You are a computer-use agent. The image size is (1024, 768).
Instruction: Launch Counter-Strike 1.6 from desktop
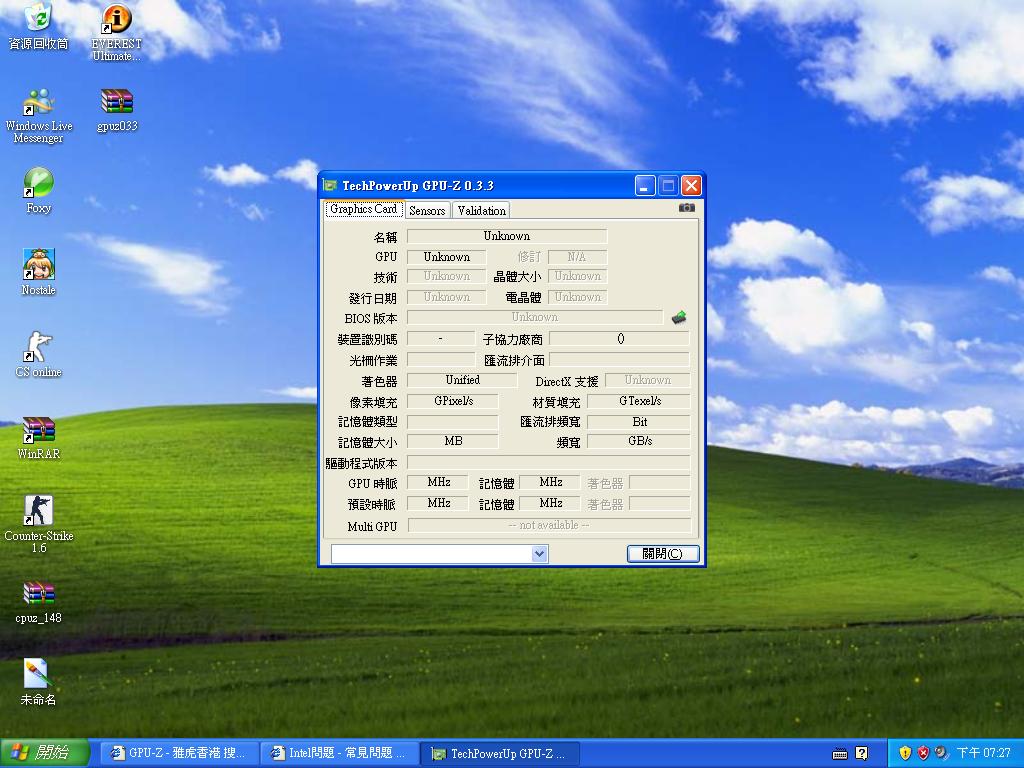pyautogui.click(x=38, y=511)
